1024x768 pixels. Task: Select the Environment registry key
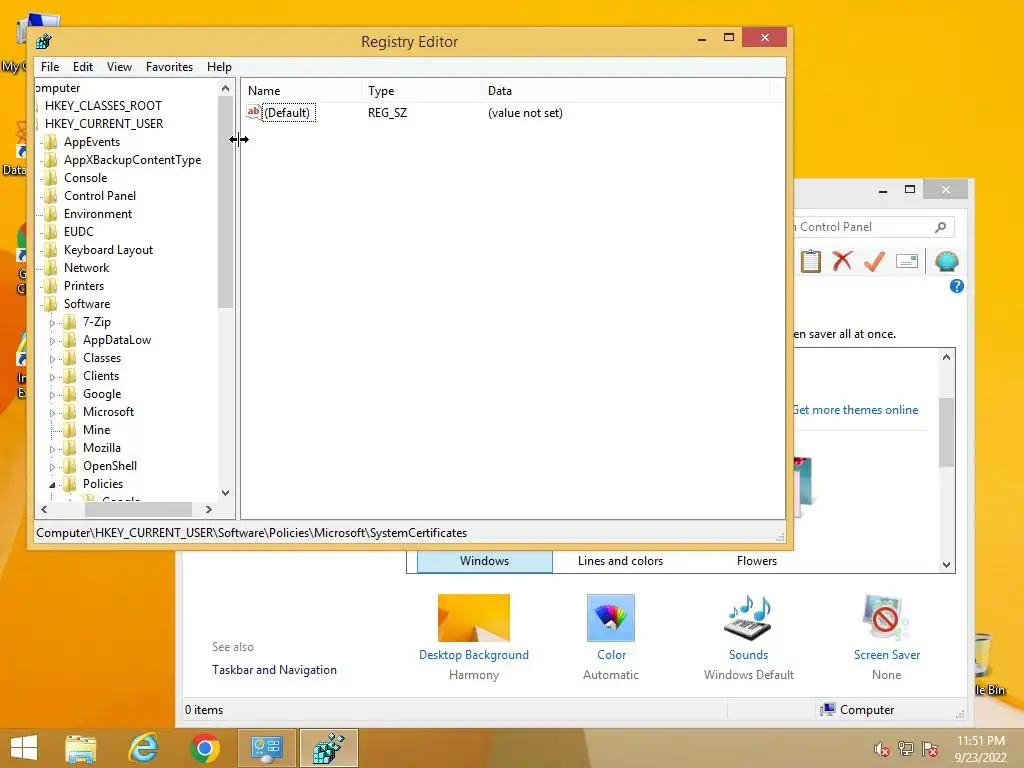pyautogui.click(x=98, y=214)
